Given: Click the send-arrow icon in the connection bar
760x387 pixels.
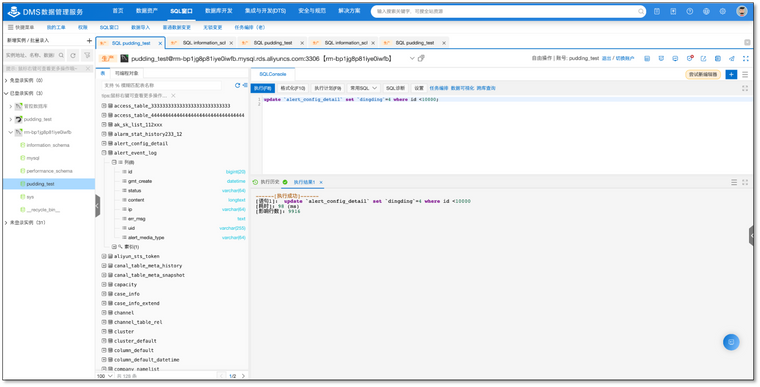Looking at the screenshot, I should tap(732, 58).
